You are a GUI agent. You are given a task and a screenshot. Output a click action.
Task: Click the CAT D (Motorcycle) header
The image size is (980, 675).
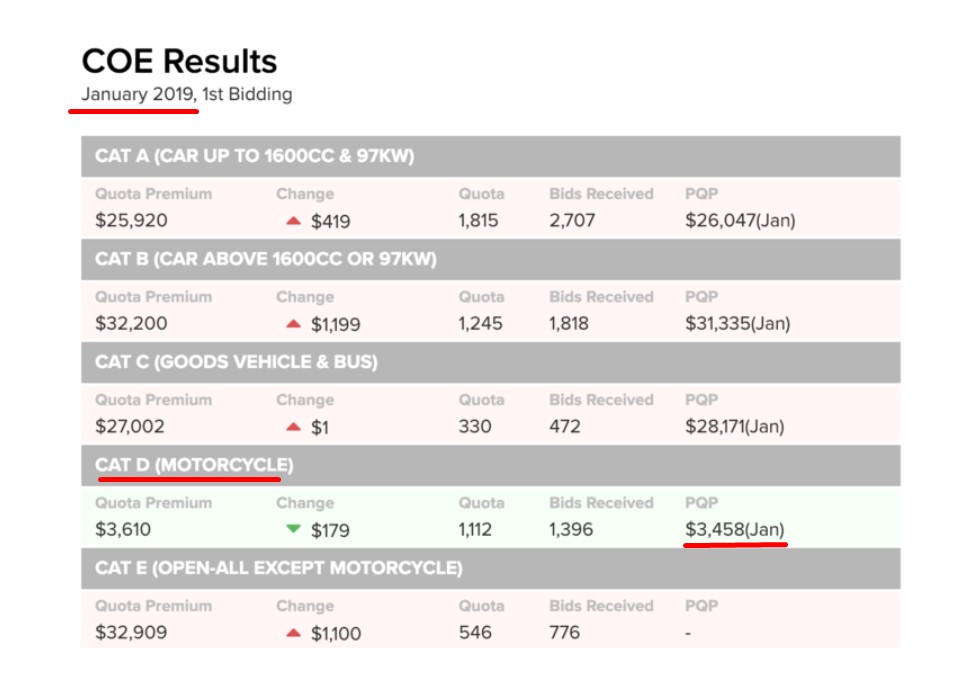[x=194, y=465]
